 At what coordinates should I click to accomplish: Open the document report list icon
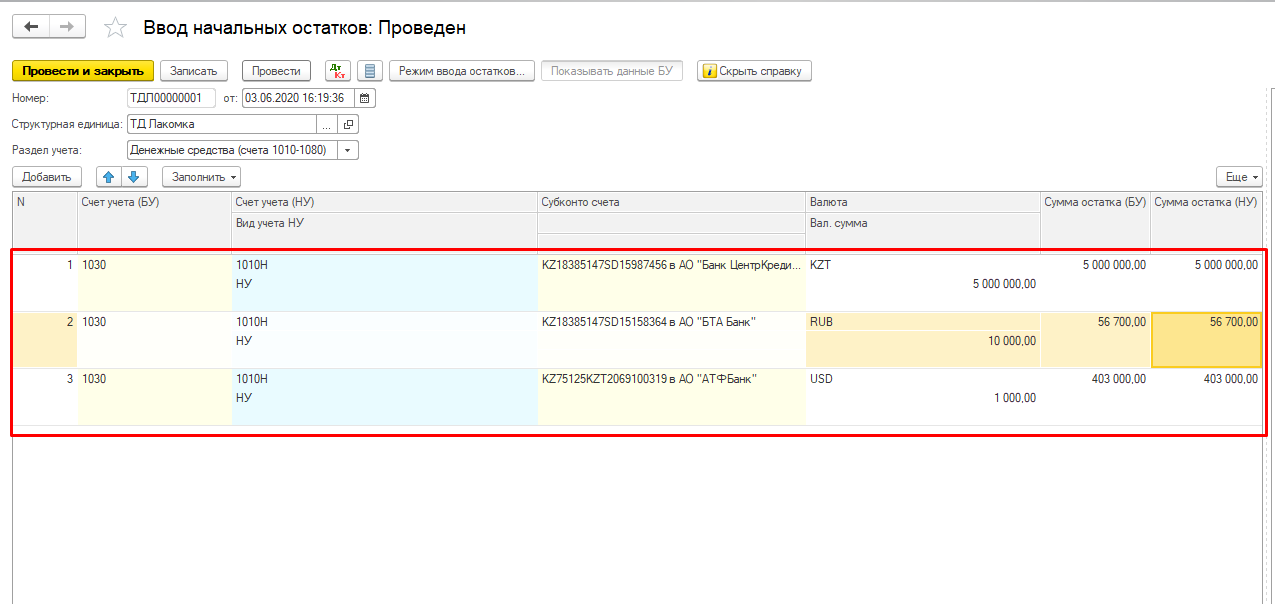[370, 71]
